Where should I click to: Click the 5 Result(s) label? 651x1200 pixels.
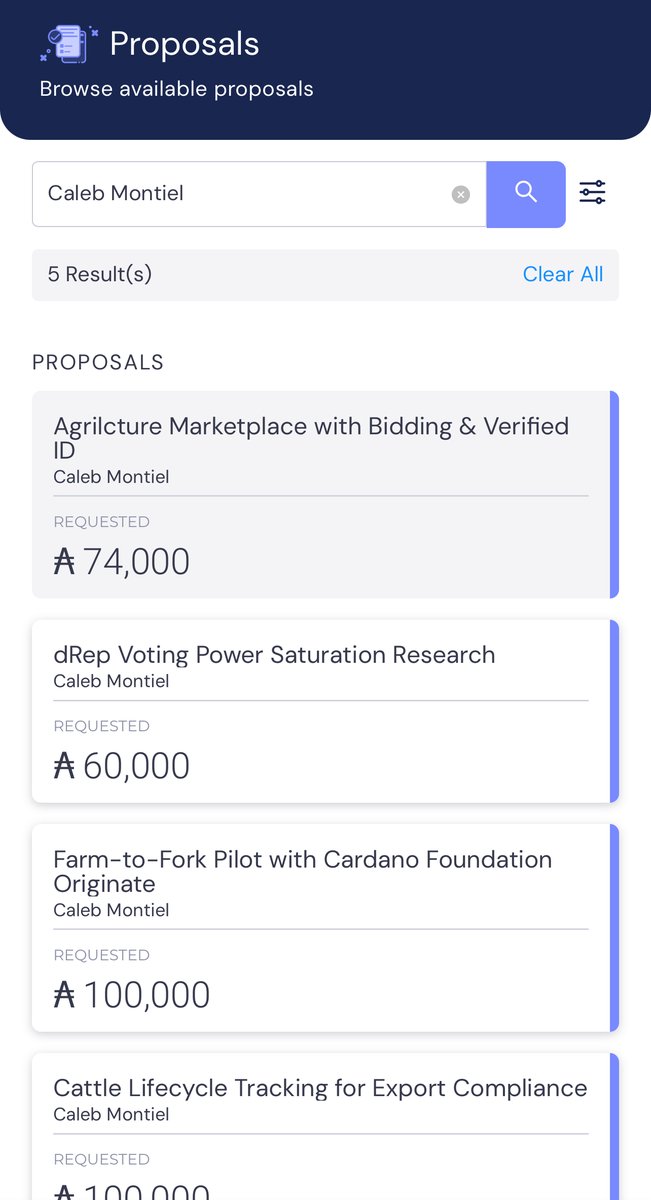pos(100,274)
